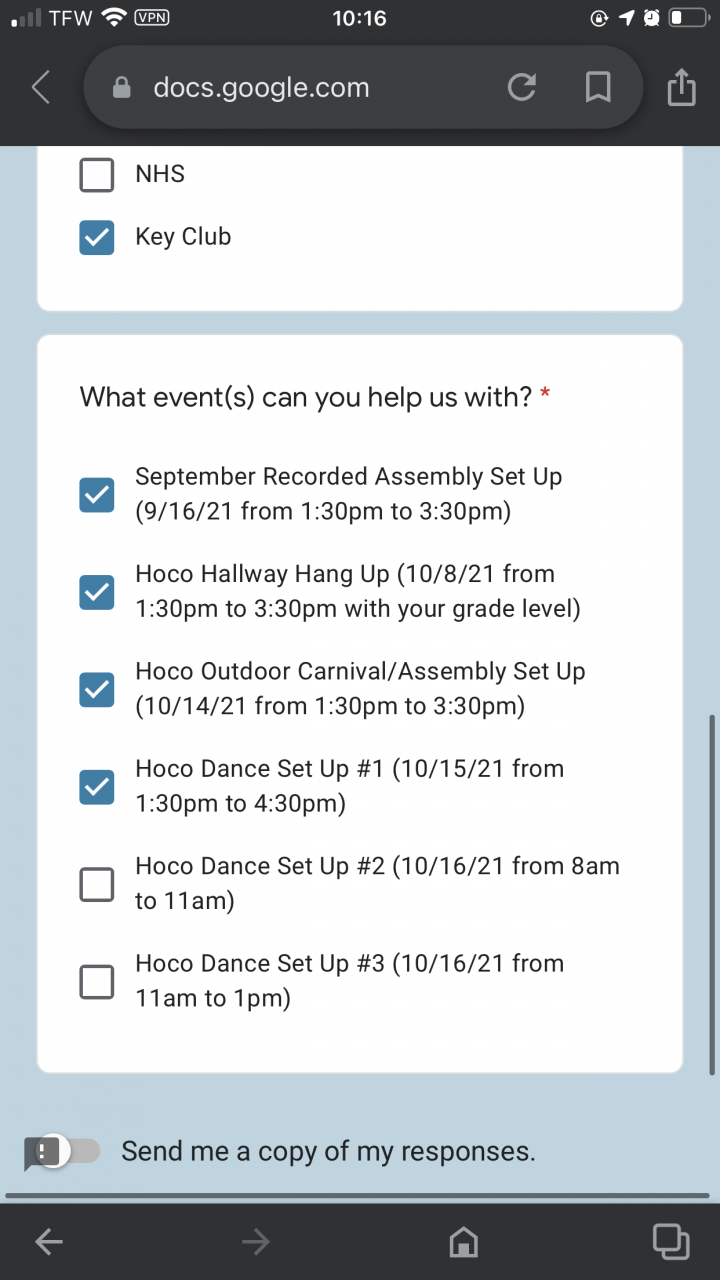
Task: Open the tabs overview icon
Action: (x=670, y=1241)
